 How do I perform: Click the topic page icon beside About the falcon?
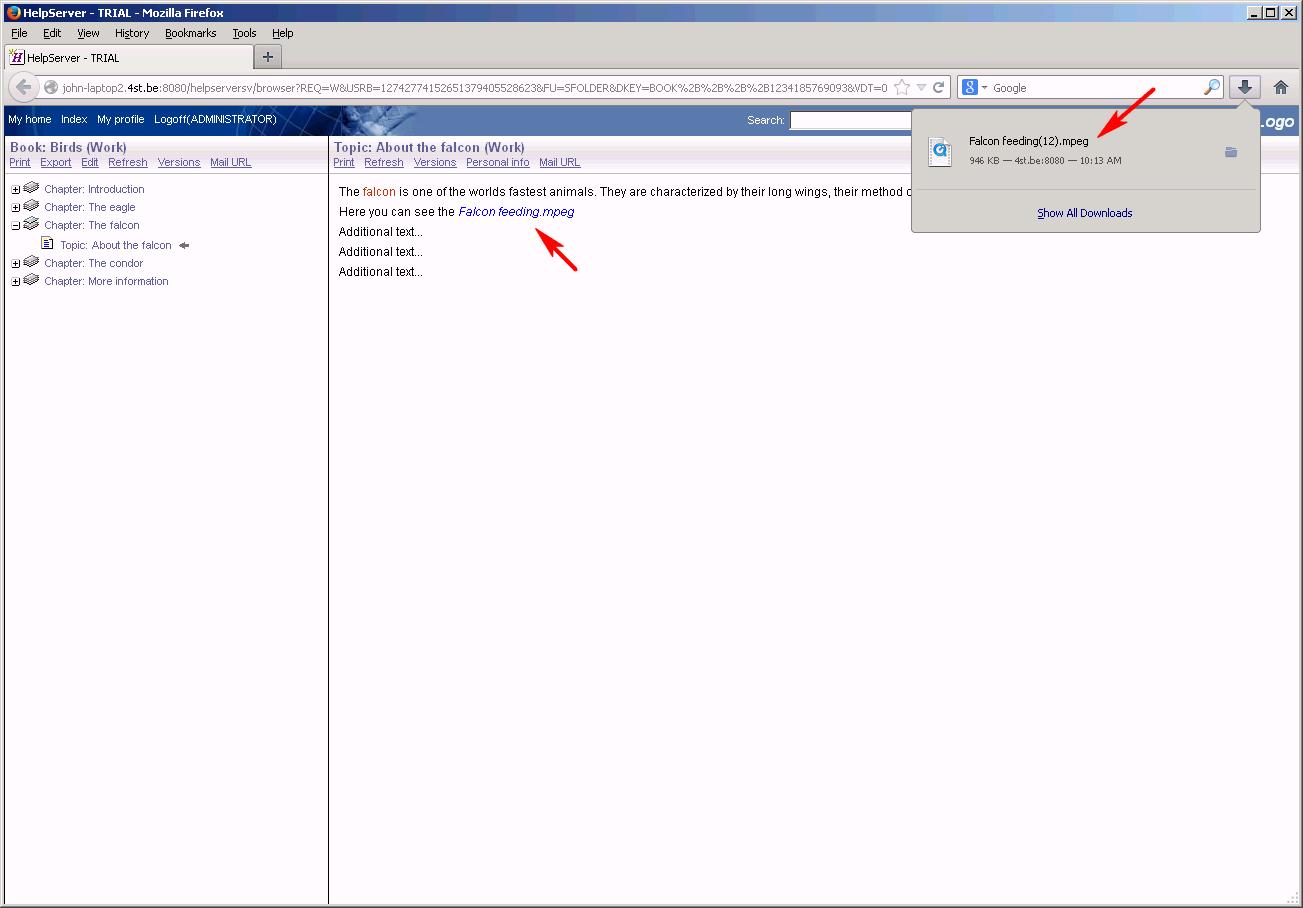tap(48, 244)
